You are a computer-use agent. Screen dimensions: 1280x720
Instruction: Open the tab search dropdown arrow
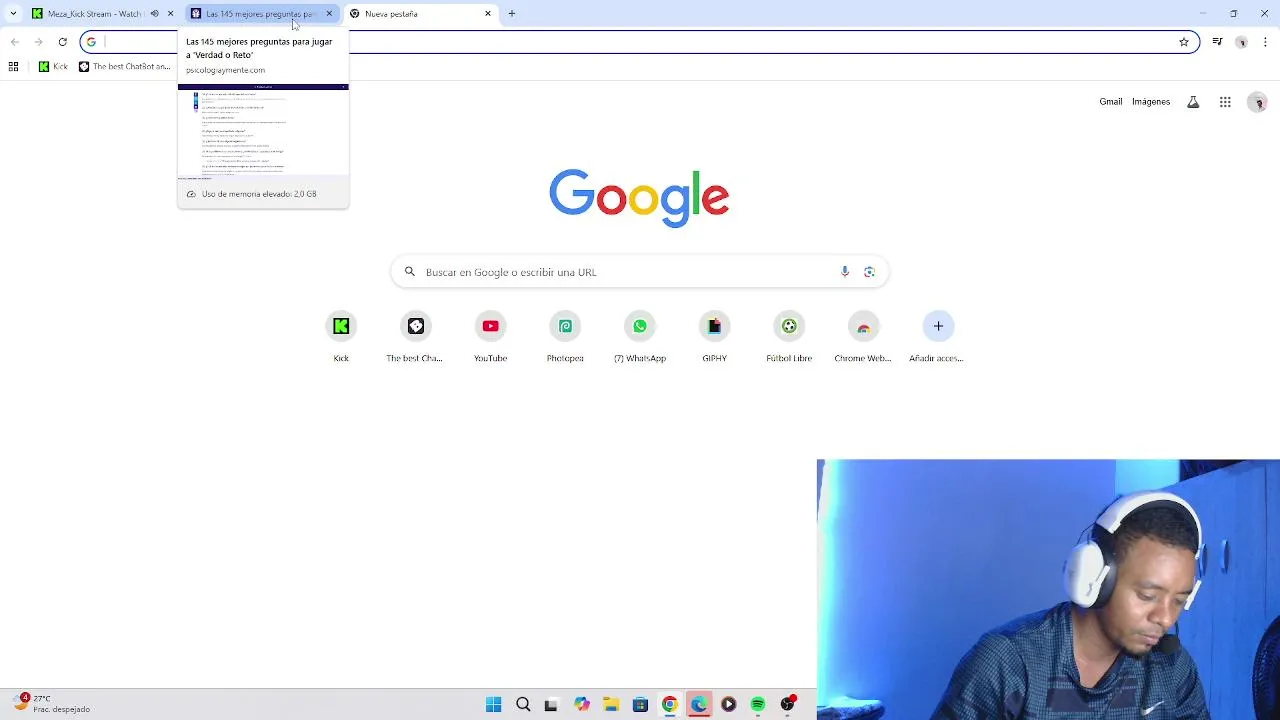(x=13, y=14)
